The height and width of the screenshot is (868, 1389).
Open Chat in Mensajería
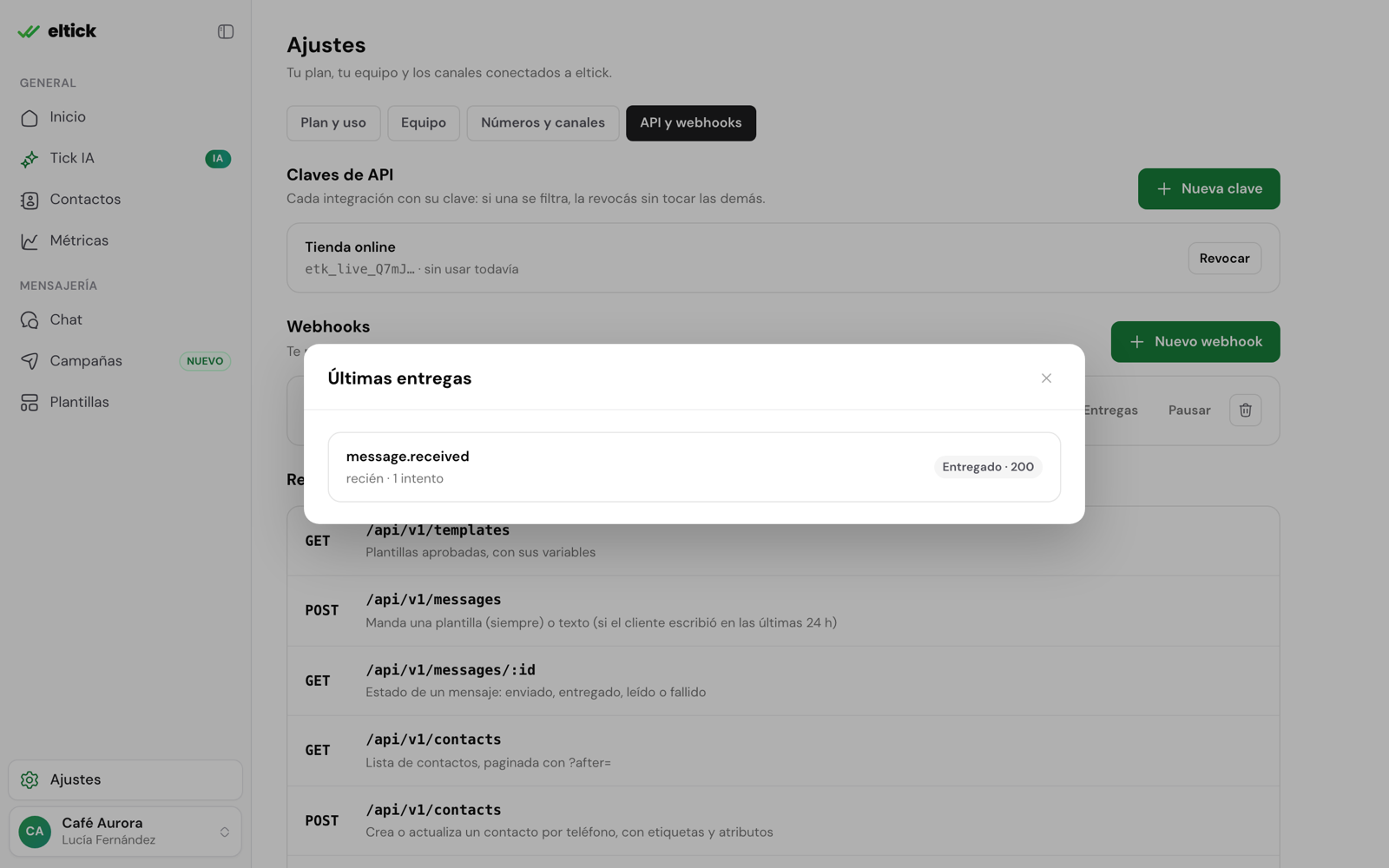125,319
